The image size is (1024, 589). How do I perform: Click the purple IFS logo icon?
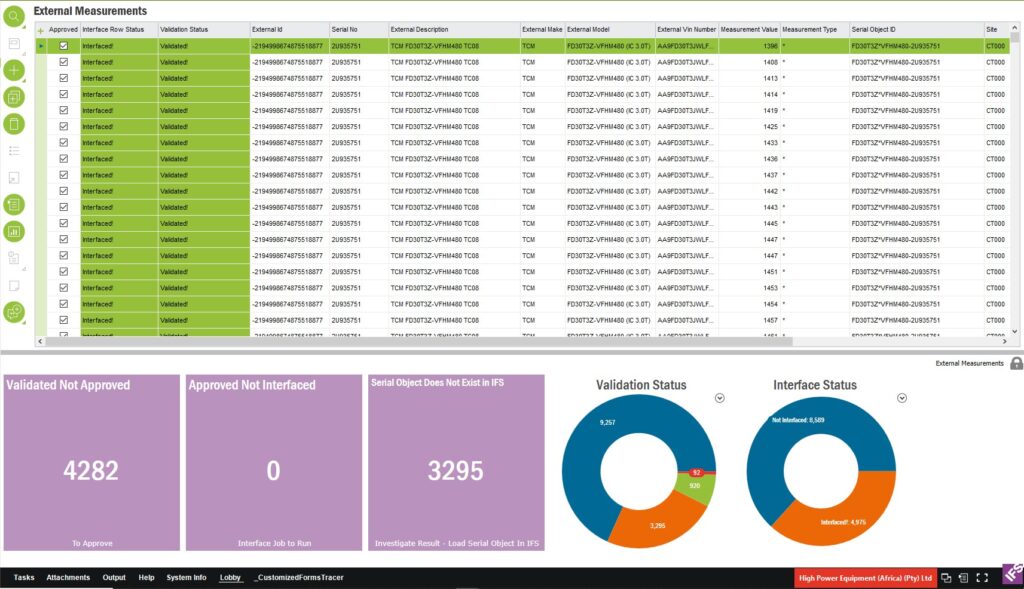click(x=1012, y=575)
